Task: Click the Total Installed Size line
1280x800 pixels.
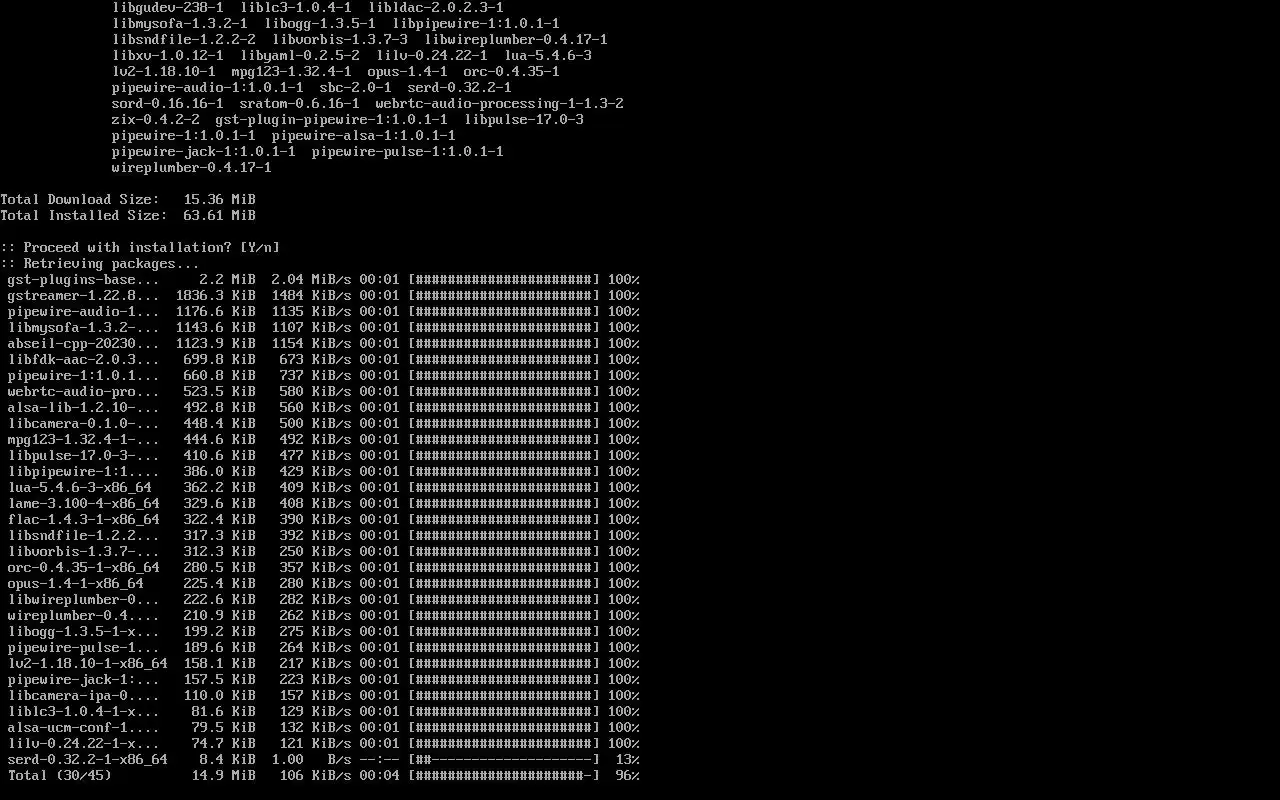Action: click(x=128, y=216)
